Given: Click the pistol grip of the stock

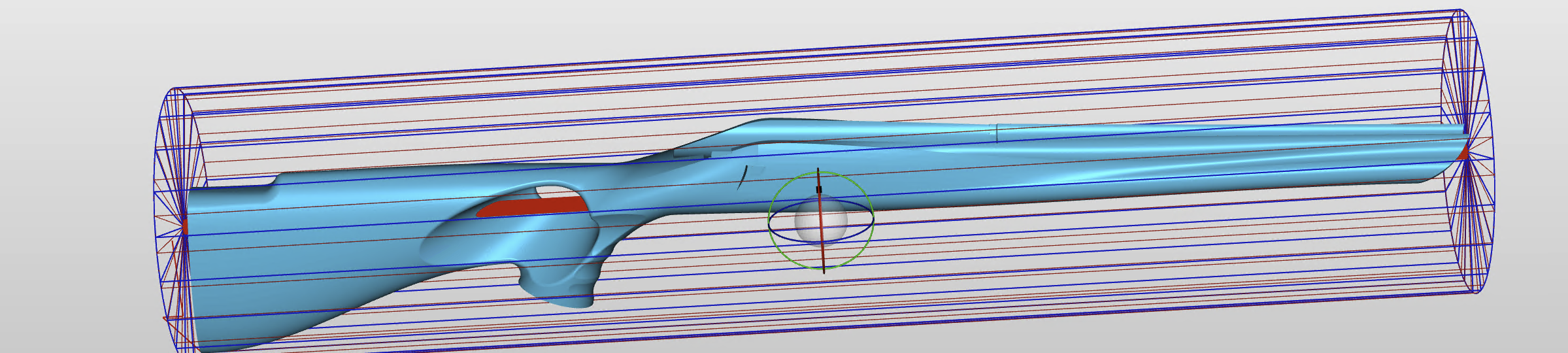Looking at the screenshot, I should pos(569,281).
